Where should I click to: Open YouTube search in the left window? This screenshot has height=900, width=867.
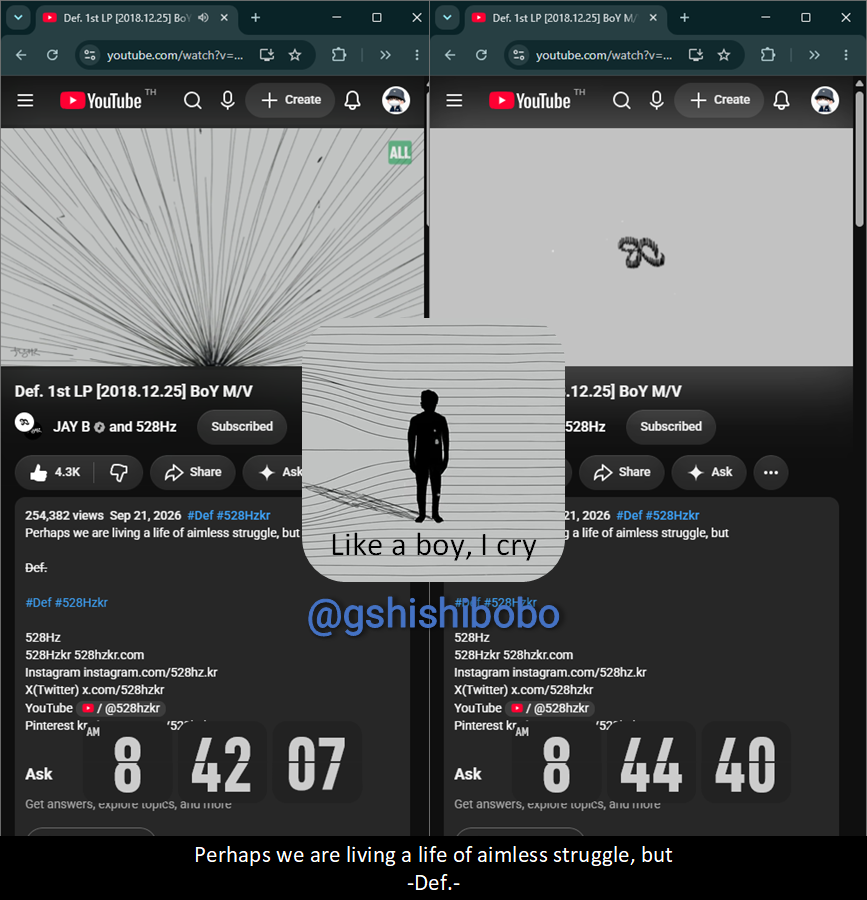pos(193,101)
